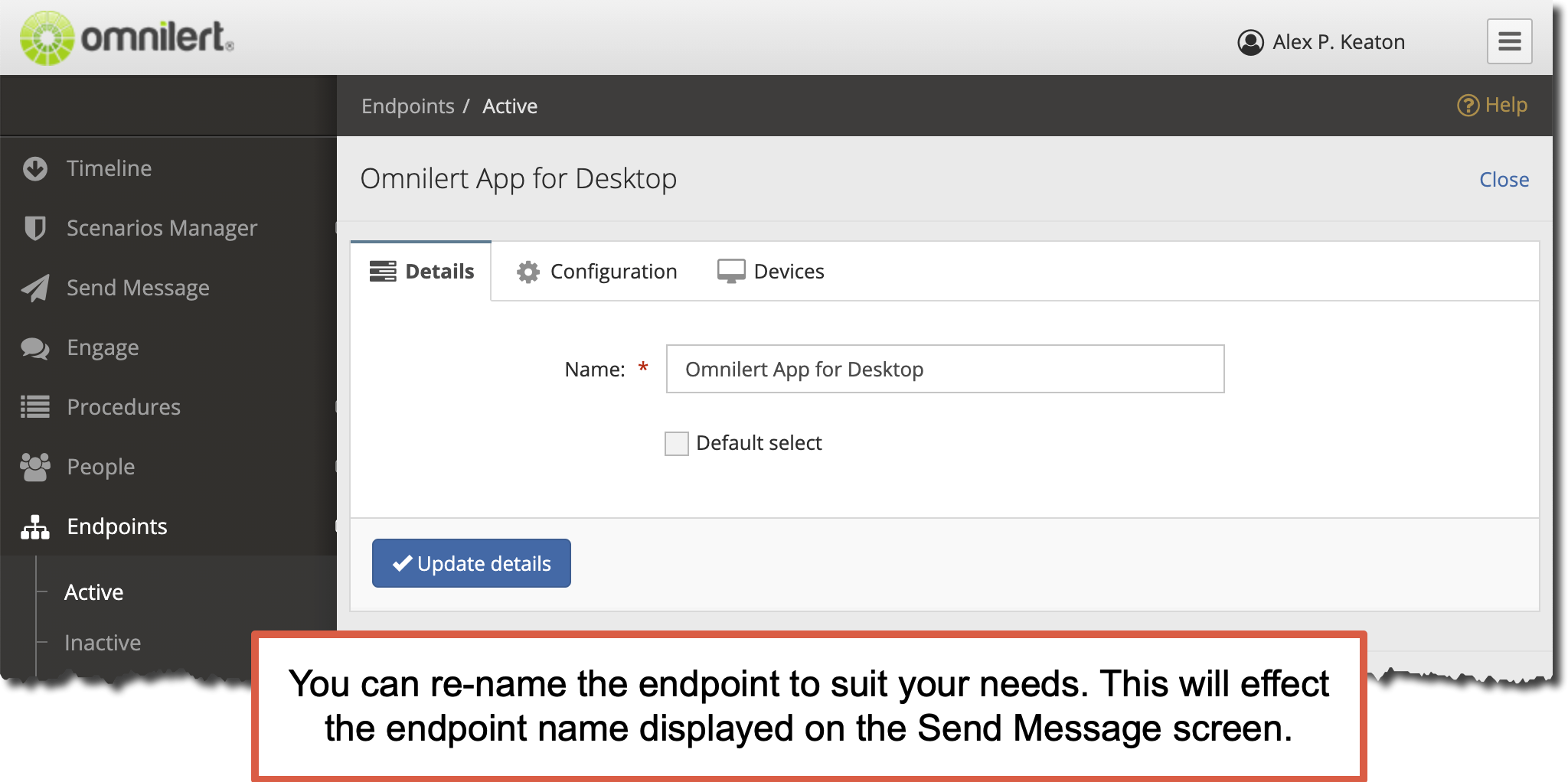Click the Engage chat bubbles icon
Image resolution: width=1568 pixels, height=782 pixels.
(x=35, y=348)
